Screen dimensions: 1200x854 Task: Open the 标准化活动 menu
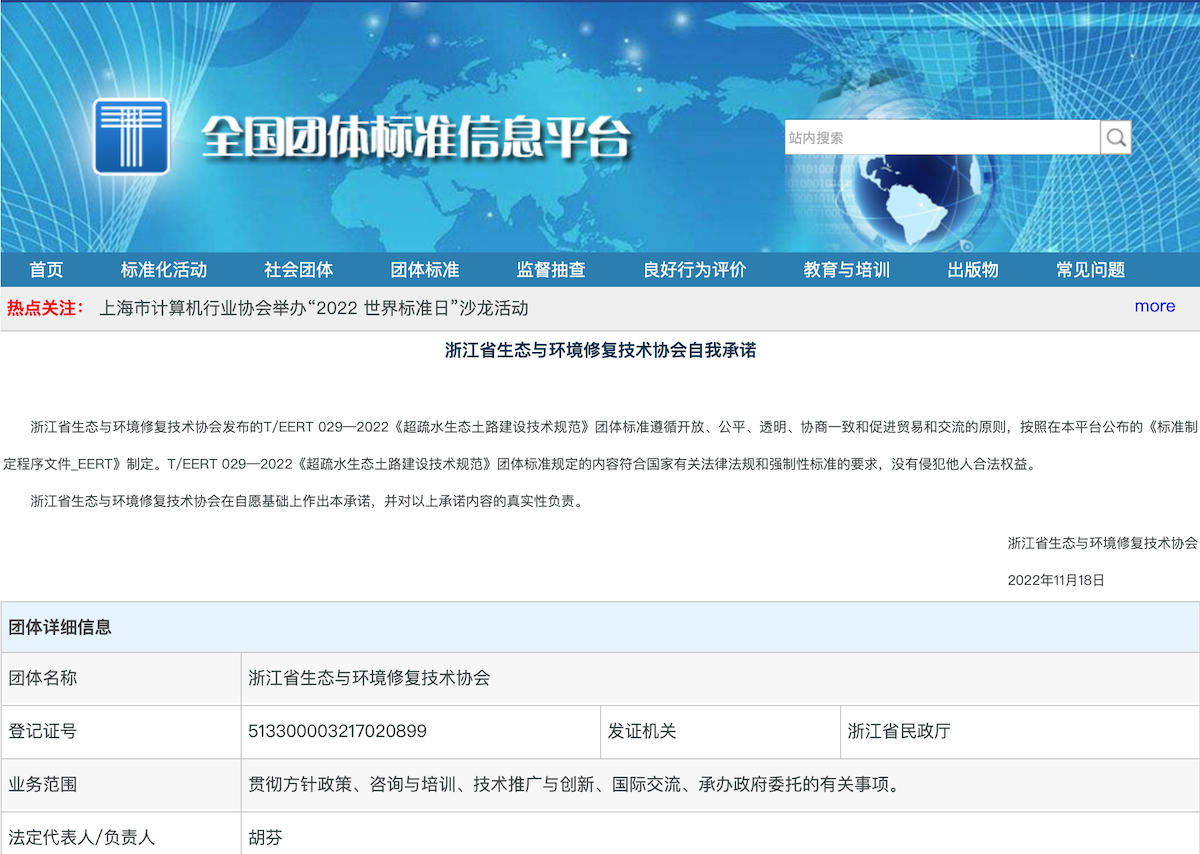(164, 270)
